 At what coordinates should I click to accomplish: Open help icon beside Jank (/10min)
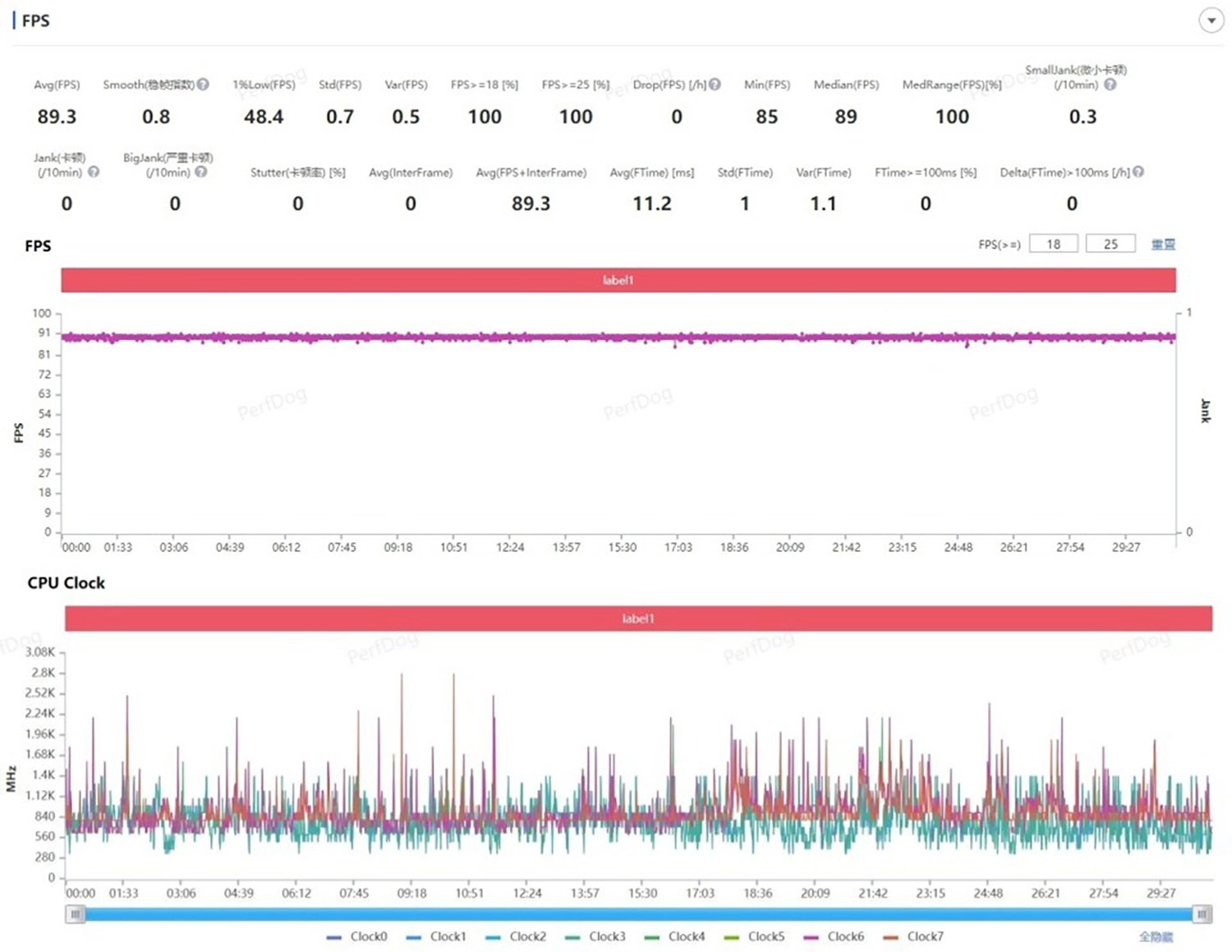click(94, 172)
